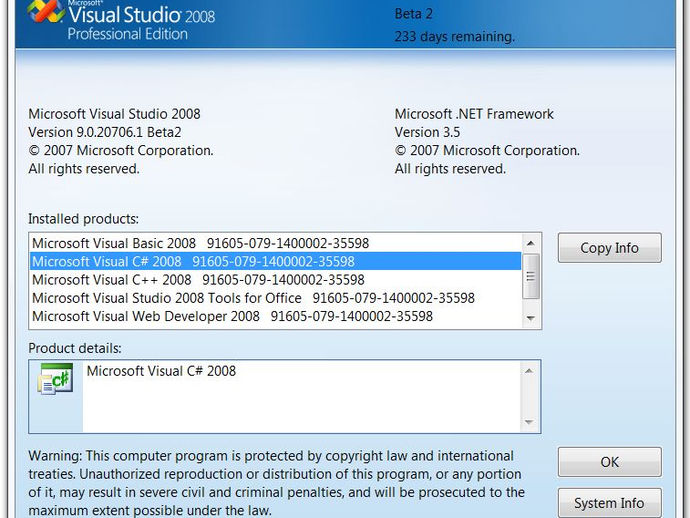Select Microsoft Visual Basic 2008 in the list
The image size is (690, 518).
point(275,243)
